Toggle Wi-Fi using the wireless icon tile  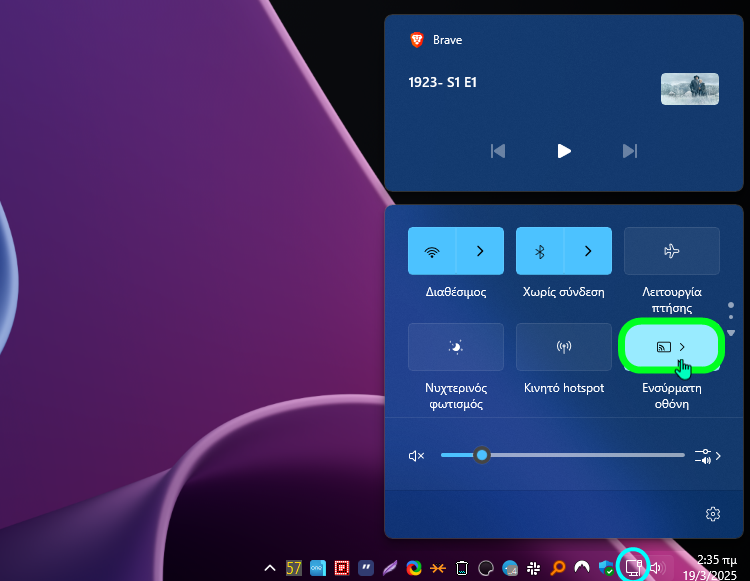point(431,251)
